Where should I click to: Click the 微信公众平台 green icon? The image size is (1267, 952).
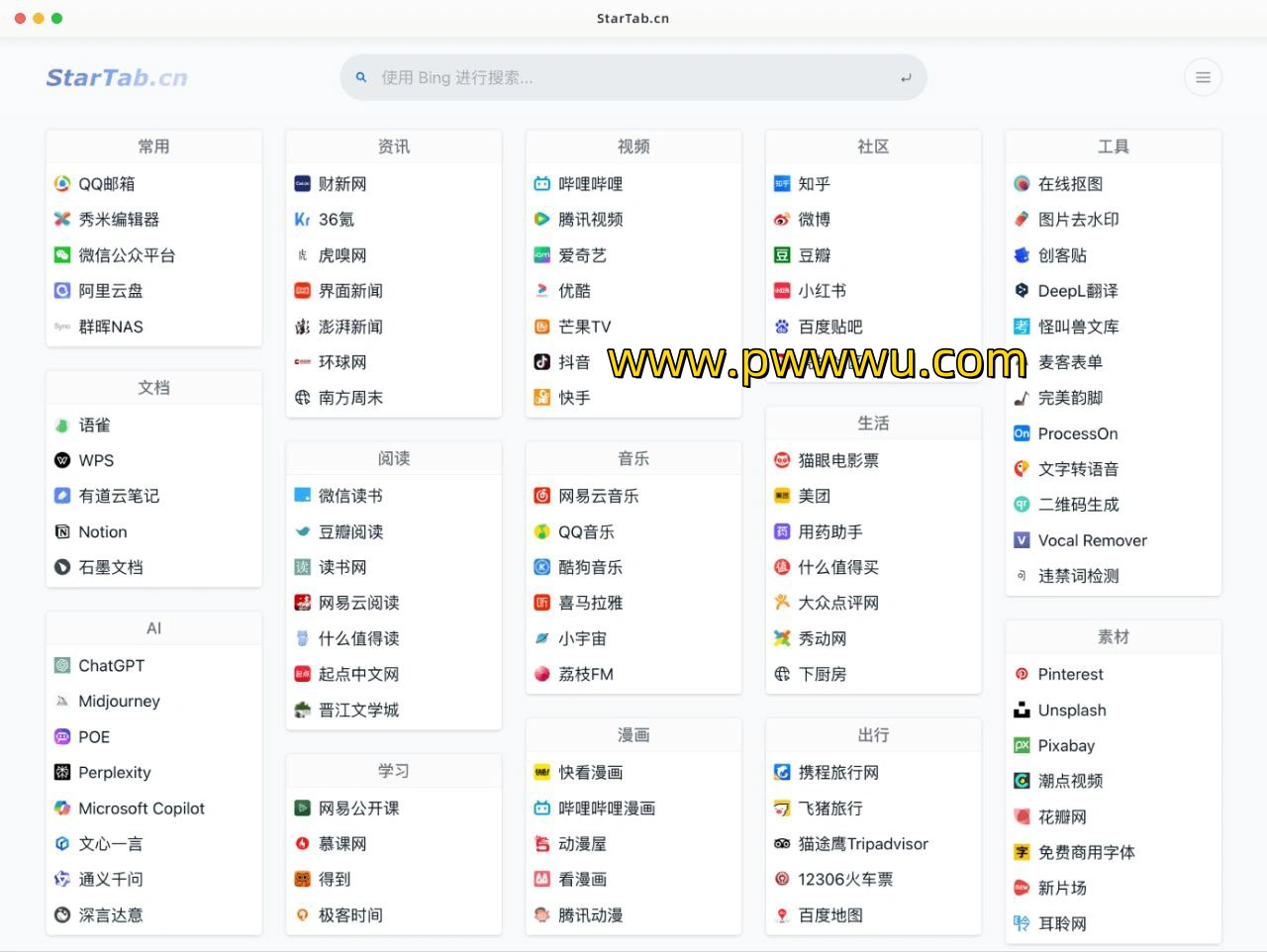[x=62, y=255]
